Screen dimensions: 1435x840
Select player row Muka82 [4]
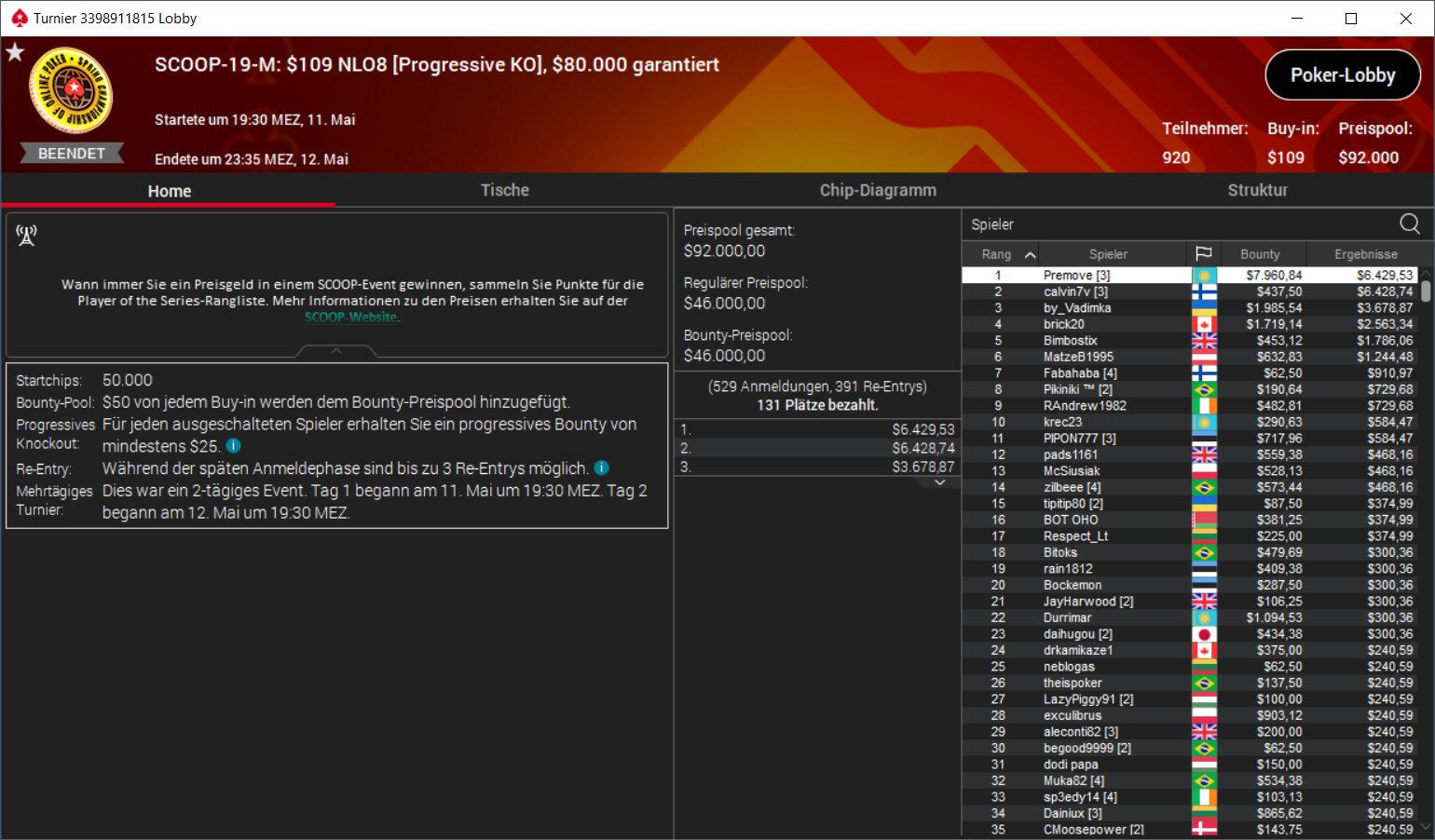1189,780
